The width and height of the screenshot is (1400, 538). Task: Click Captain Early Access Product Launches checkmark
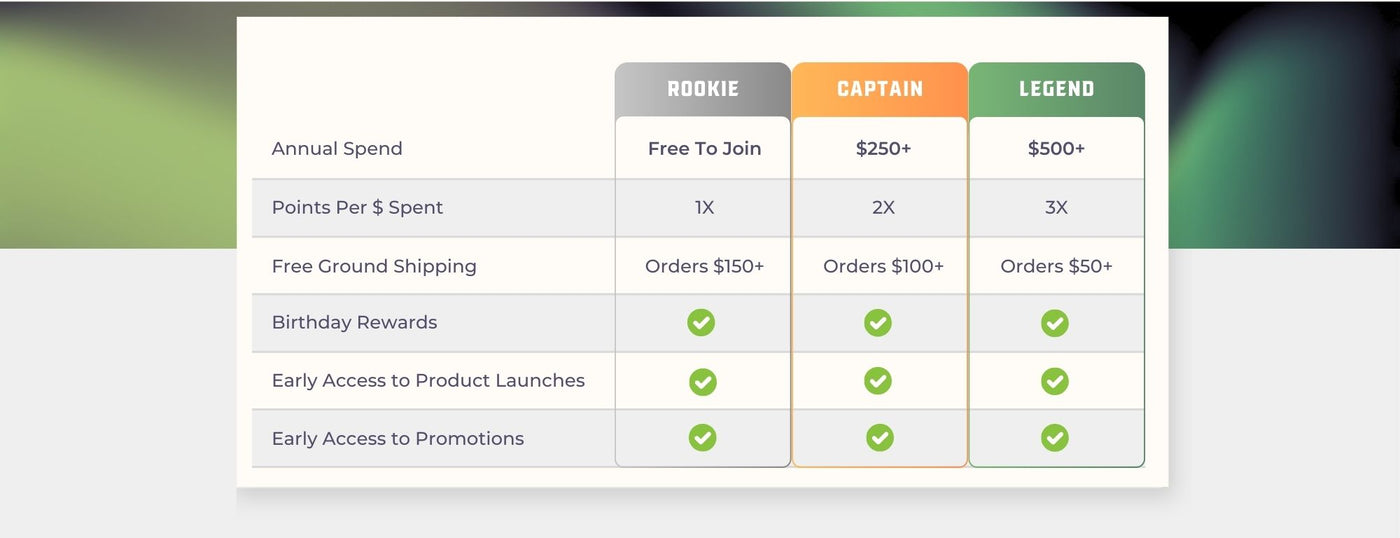pyautogui.click(x=878, y=381)
